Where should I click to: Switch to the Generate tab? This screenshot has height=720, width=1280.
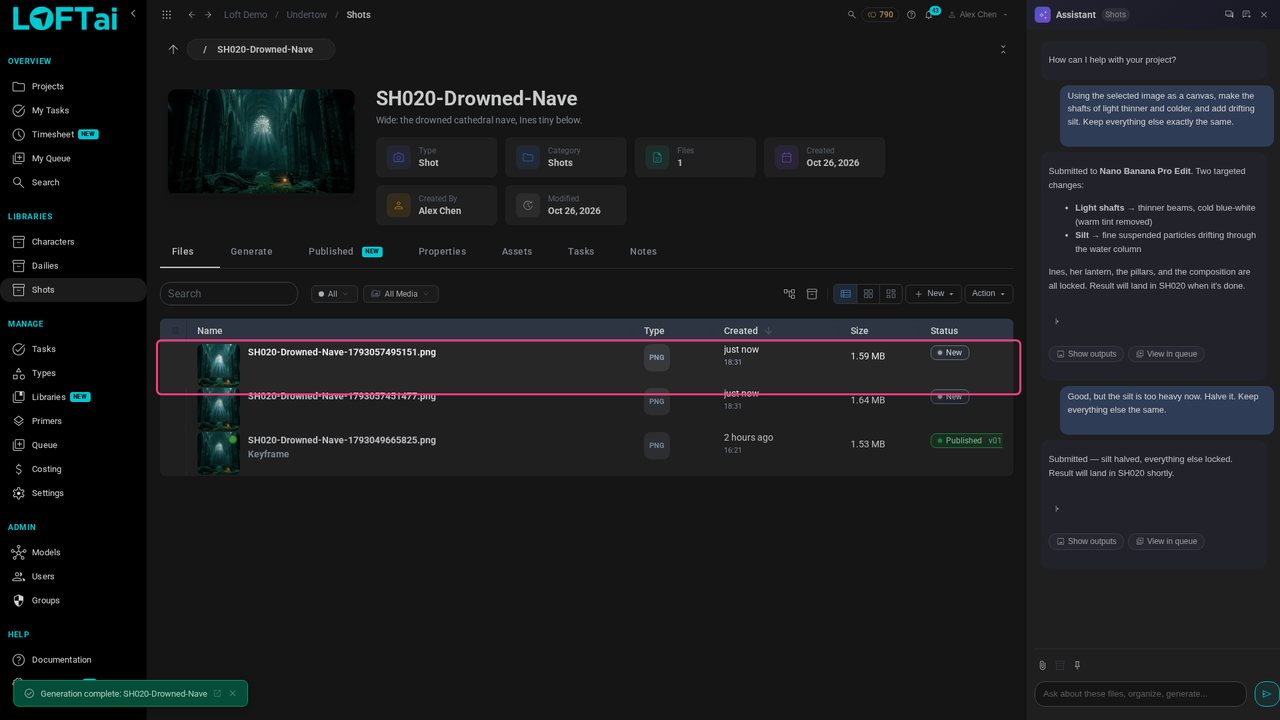point(251,251)
